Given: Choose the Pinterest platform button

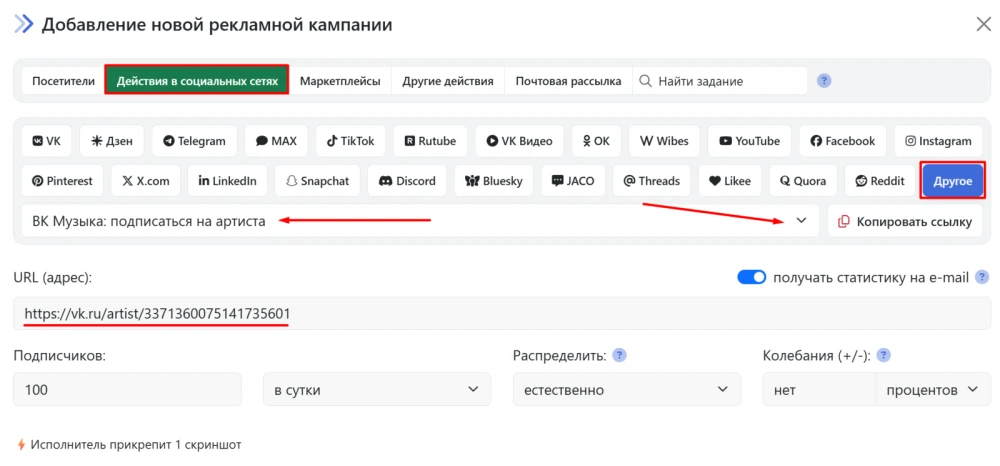Looking at the screenshot, I should pyautogui.click(x=62, y=181).
